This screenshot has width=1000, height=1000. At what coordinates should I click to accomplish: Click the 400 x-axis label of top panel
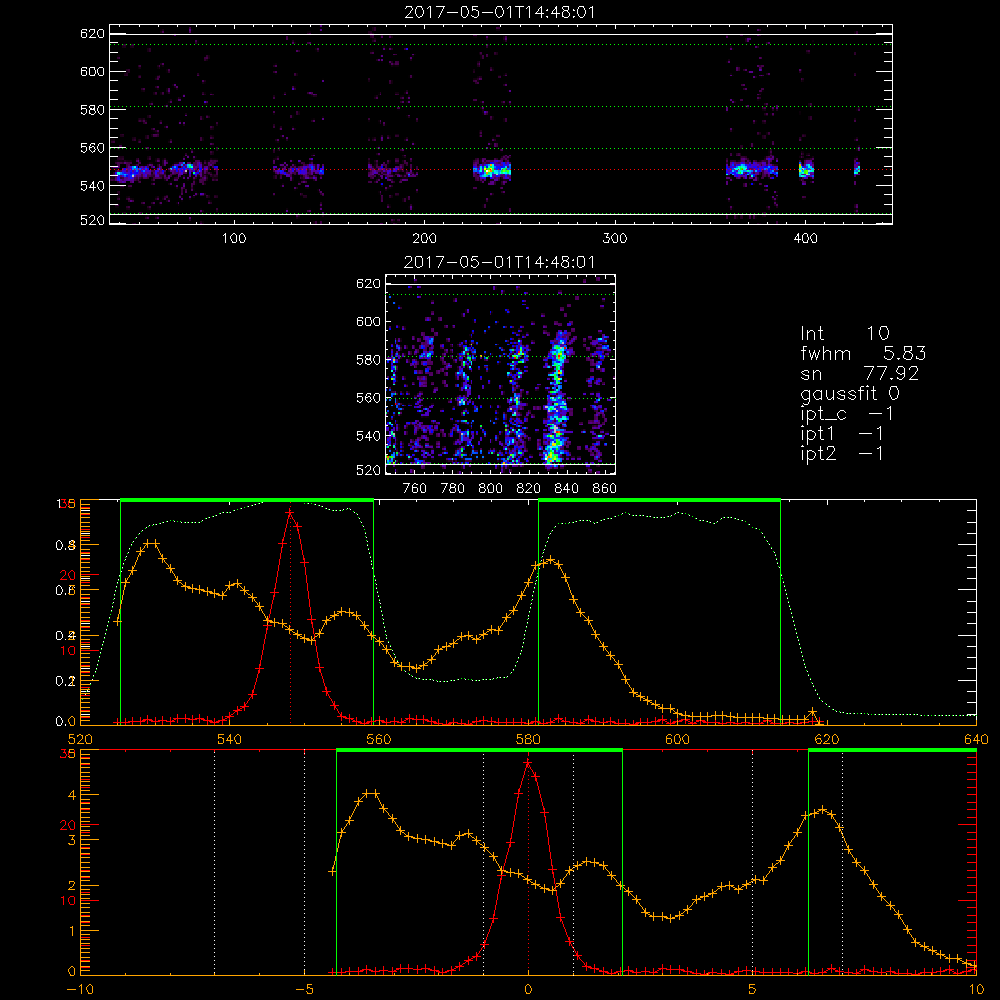coord(805,239)
